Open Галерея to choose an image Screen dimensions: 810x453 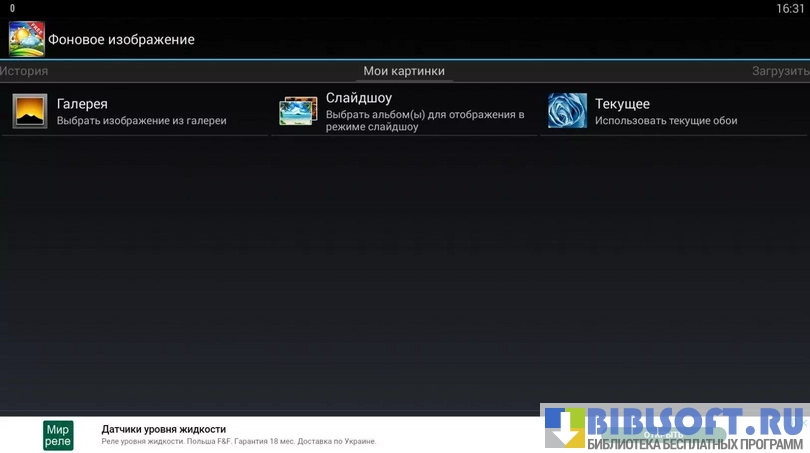click(x=82, y=104)
